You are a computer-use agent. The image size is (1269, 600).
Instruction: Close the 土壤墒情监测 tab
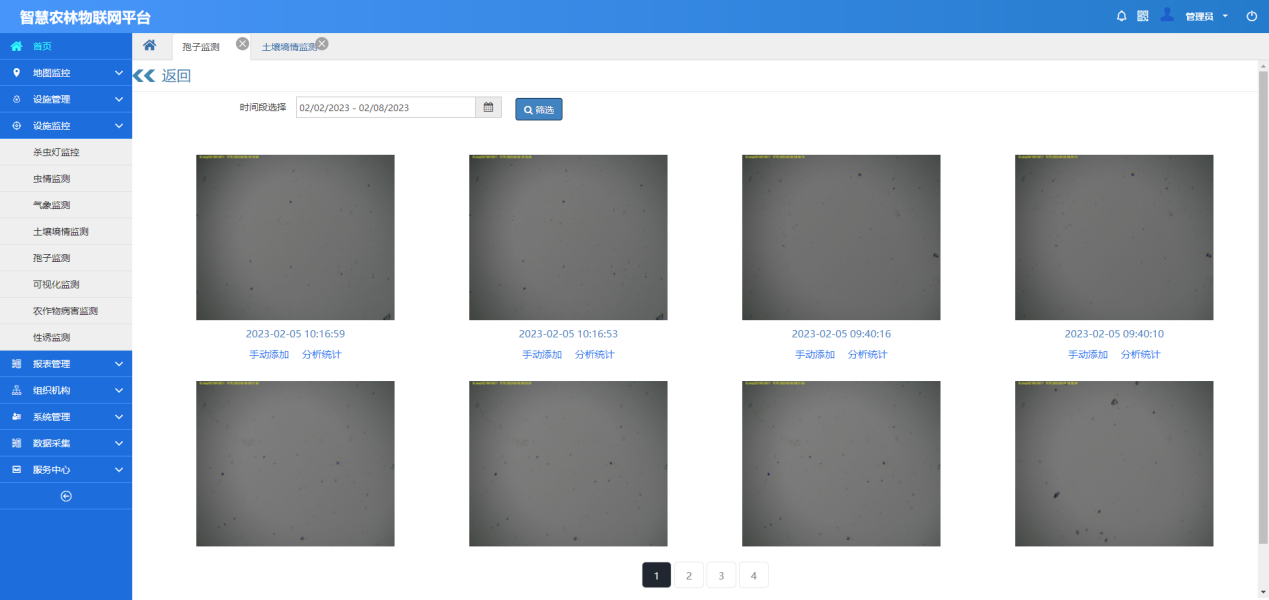pos(322,43)
